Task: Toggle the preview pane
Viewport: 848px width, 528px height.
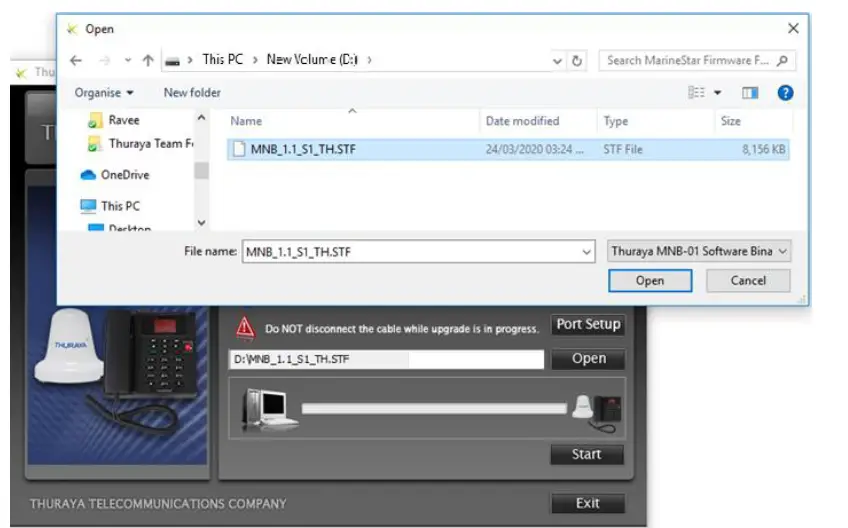Action: click(x=750, y=93)
